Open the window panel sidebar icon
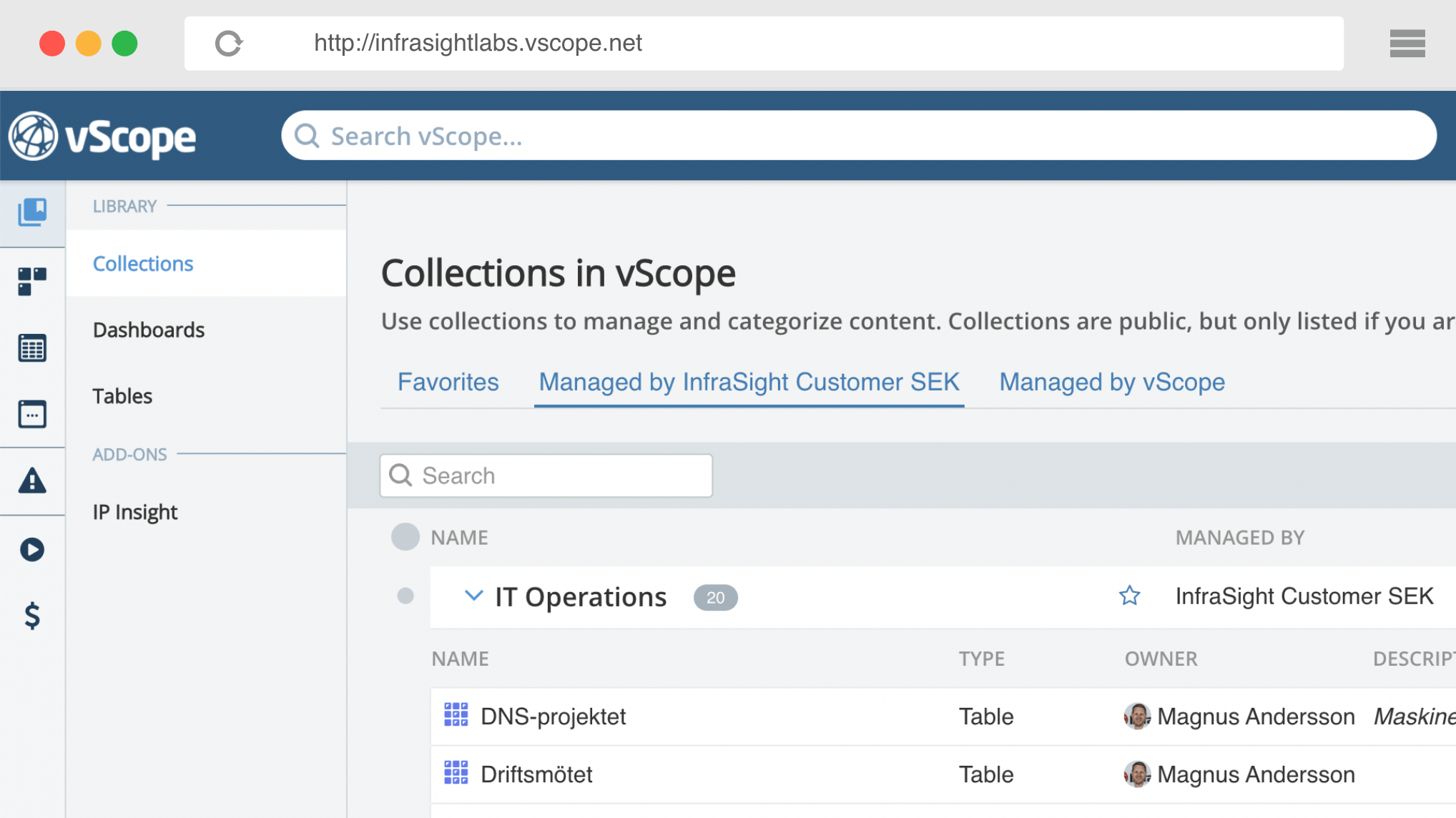This screenshot has width=1456, height=818. tap(32, 414)
